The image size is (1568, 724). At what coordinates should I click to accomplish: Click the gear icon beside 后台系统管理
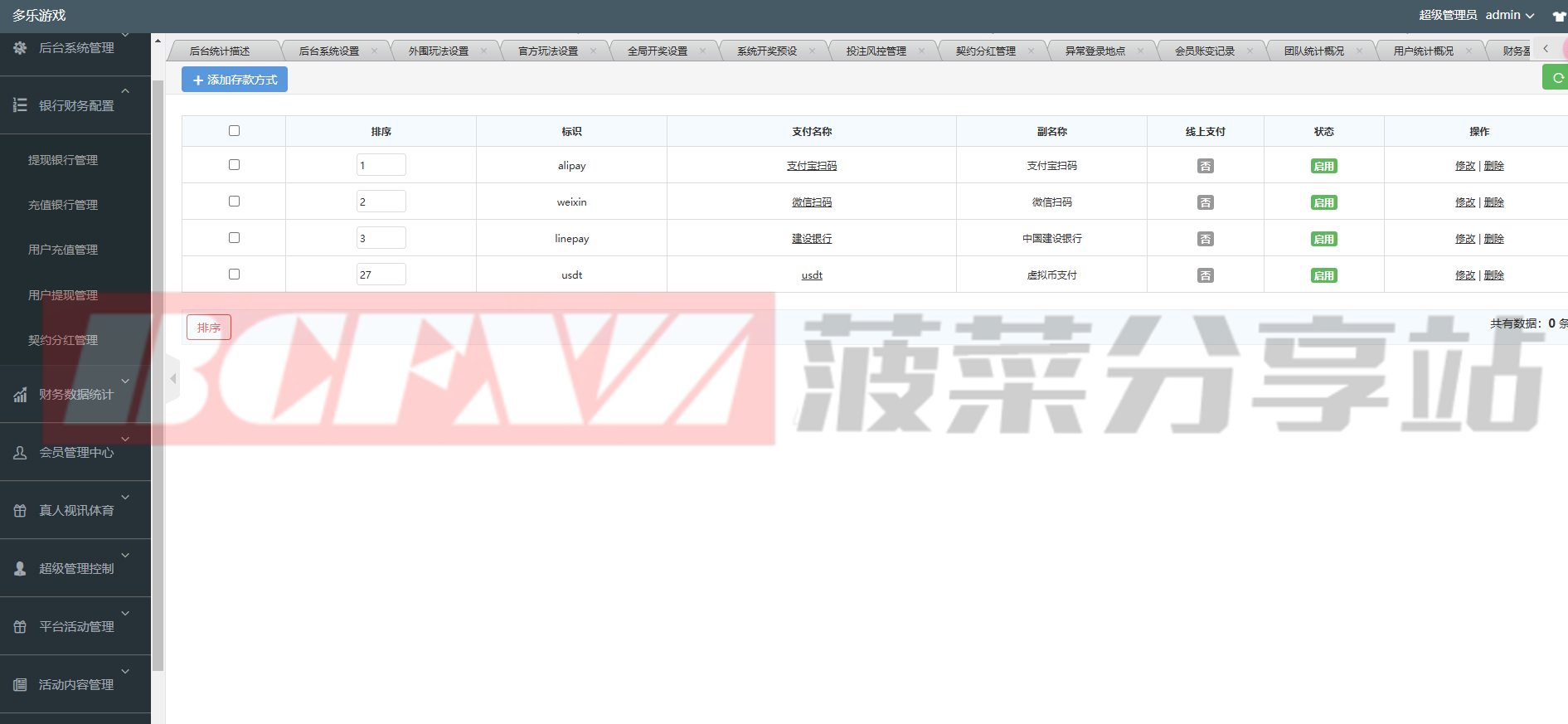20,48
